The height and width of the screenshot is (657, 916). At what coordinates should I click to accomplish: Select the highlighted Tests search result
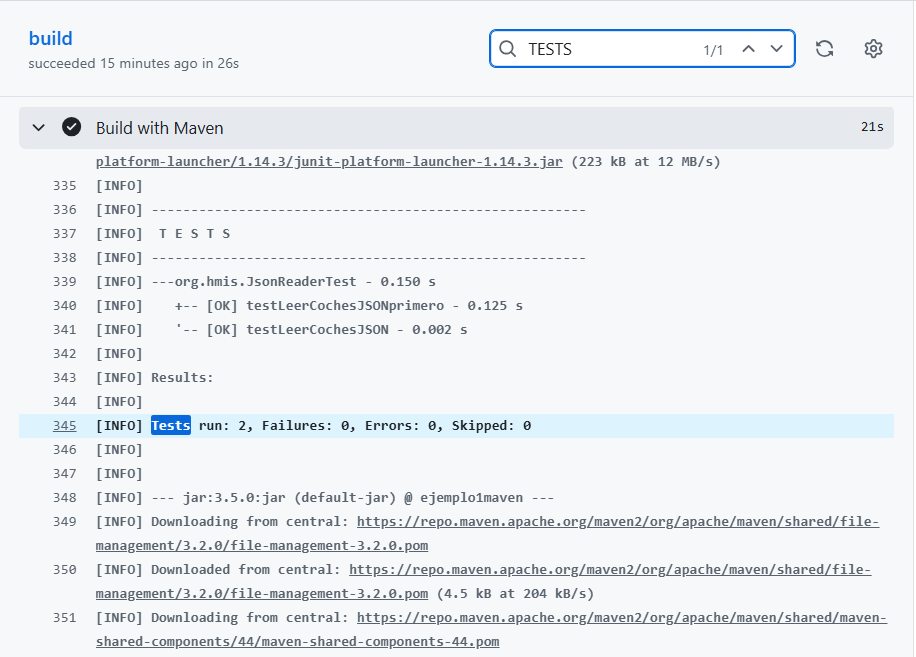pyautogui.click(x=170, y=425)
